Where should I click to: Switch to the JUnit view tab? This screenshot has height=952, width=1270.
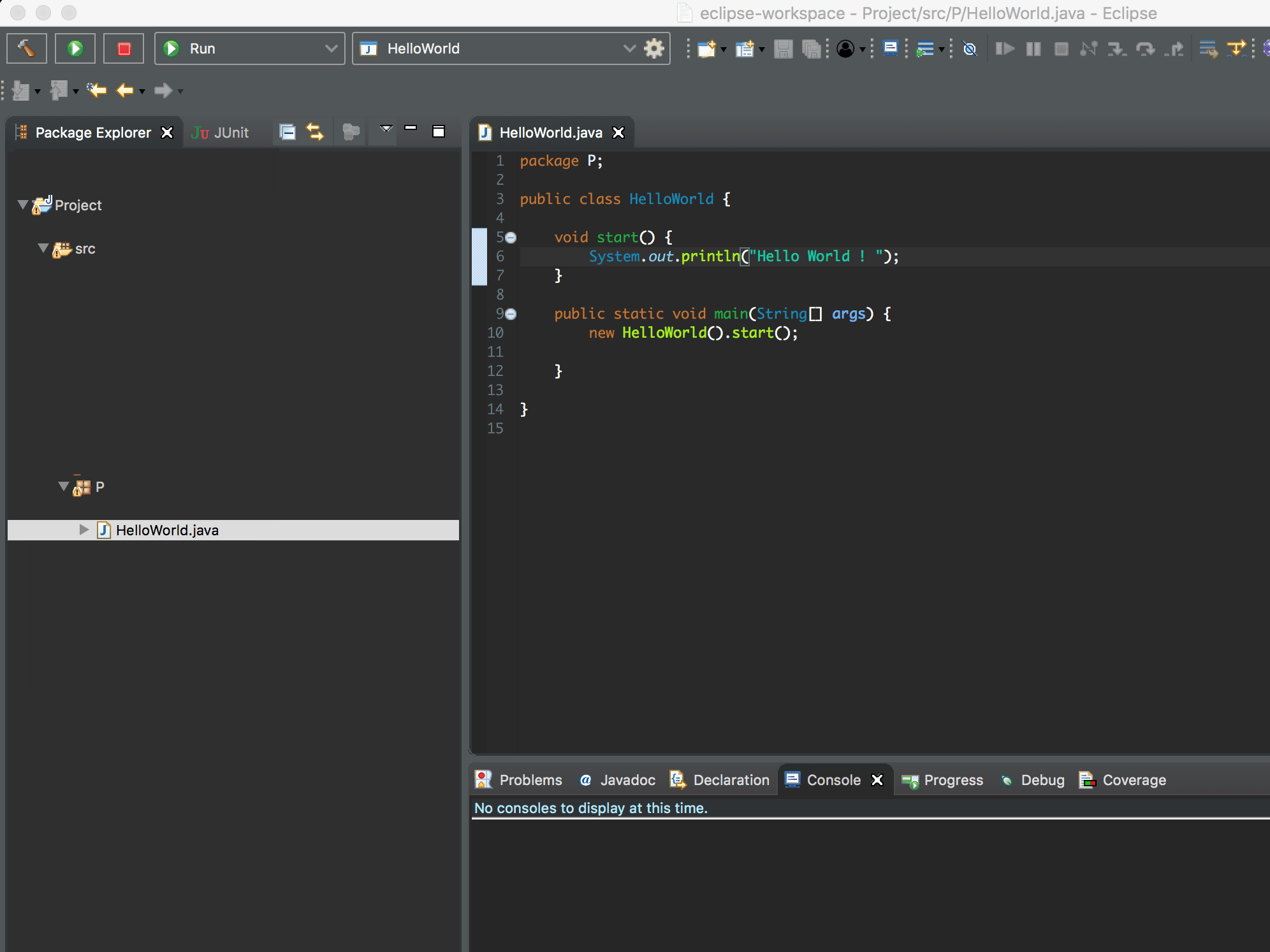pos(220,133)
